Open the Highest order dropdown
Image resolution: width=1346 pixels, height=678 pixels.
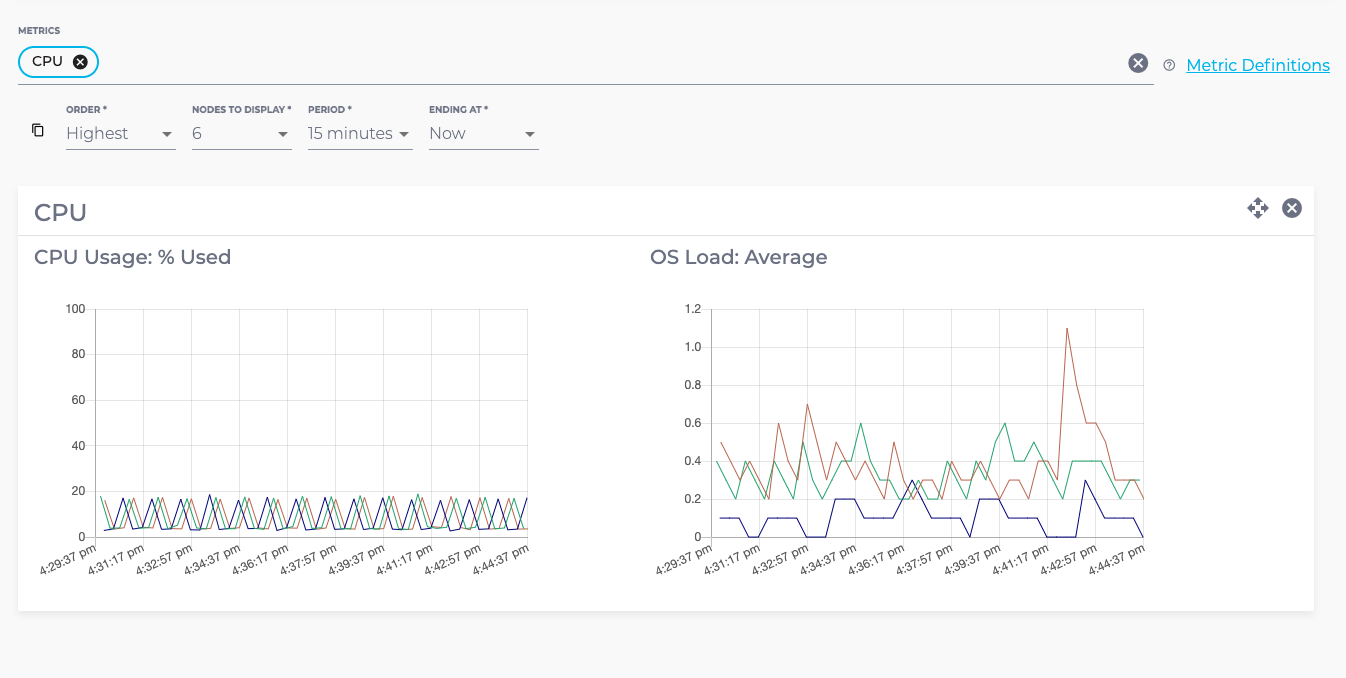pos(110,133)
